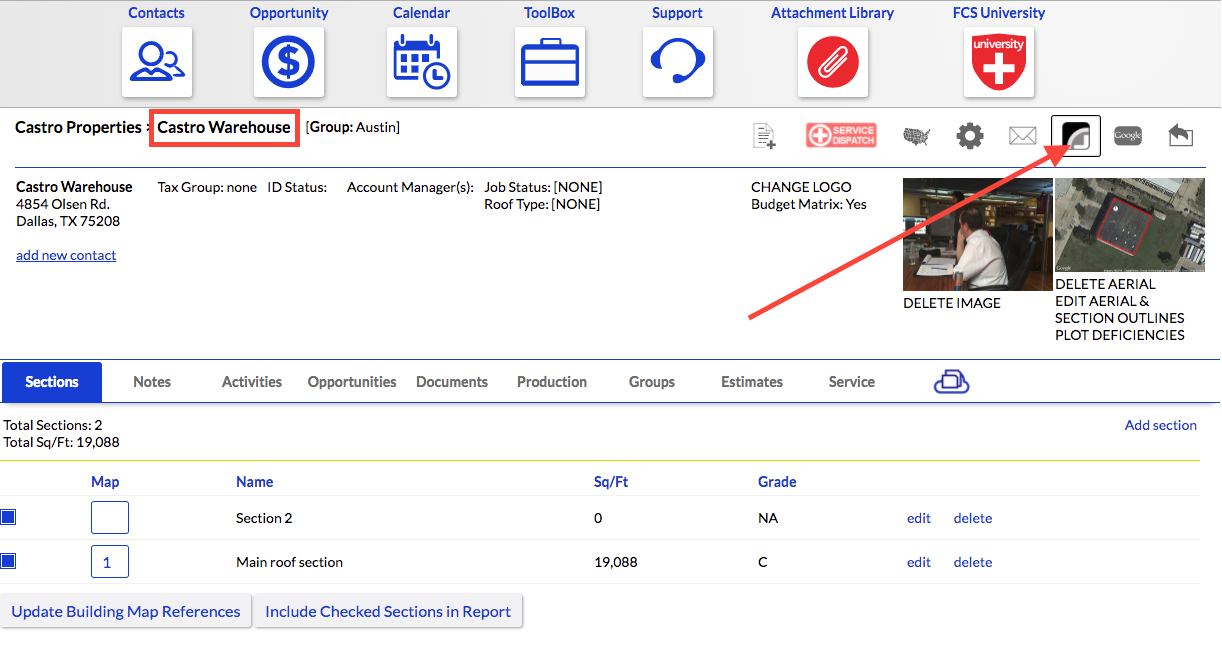Image resolution: width=1222 pixels, height=671 pixels.
Task: Open the Calendar icon
Action: [x=422, y=62]
